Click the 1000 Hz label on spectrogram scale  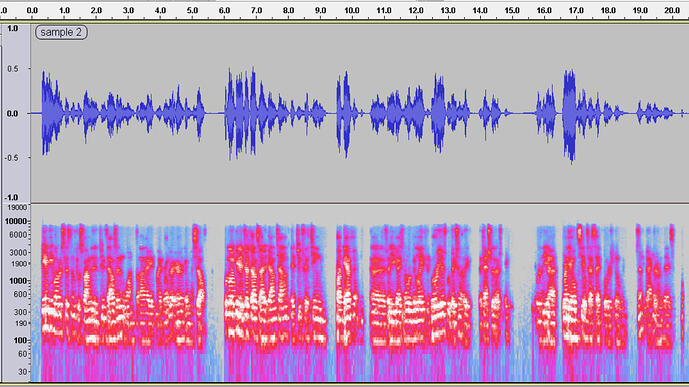tap(18, 281)
